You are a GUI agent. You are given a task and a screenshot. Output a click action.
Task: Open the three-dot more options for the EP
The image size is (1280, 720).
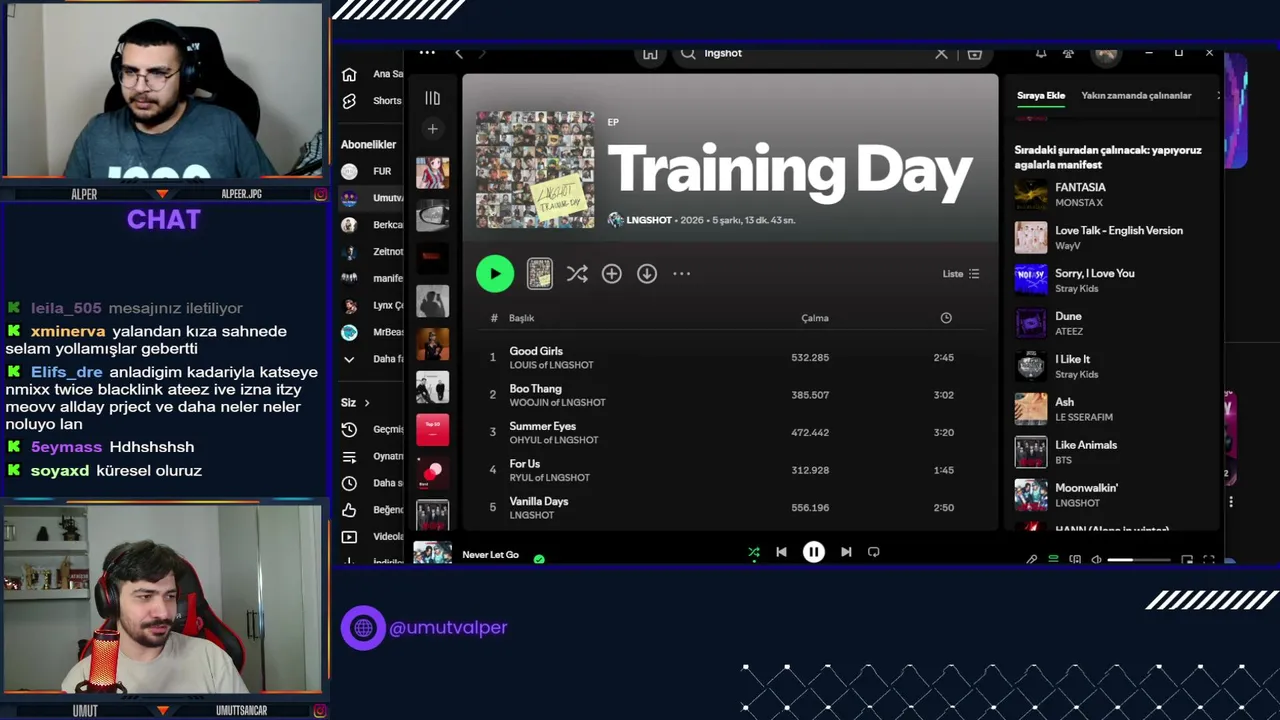coord(682,273)
